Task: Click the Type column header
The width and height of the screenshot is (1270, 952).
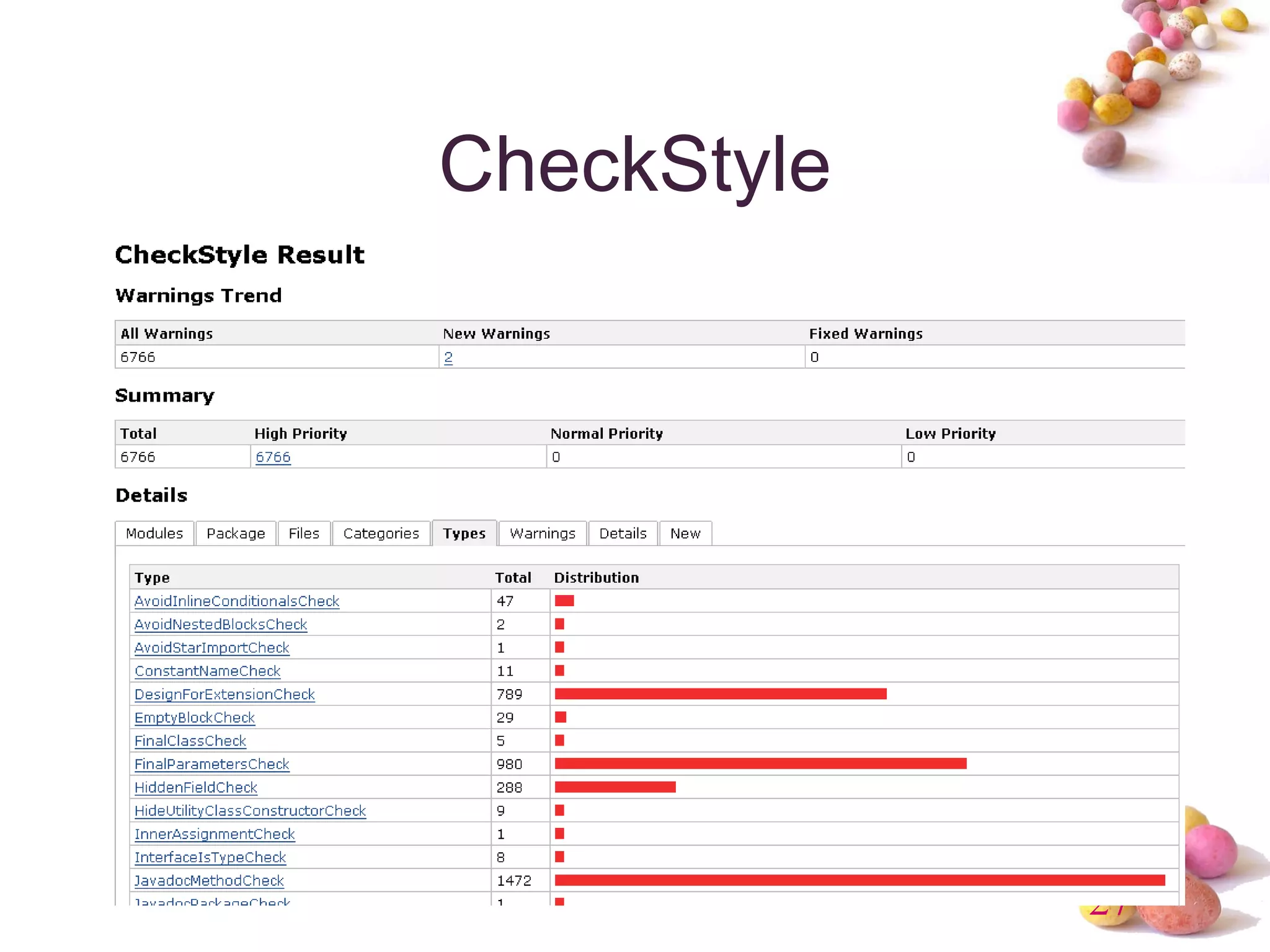Action: [152, 578]
